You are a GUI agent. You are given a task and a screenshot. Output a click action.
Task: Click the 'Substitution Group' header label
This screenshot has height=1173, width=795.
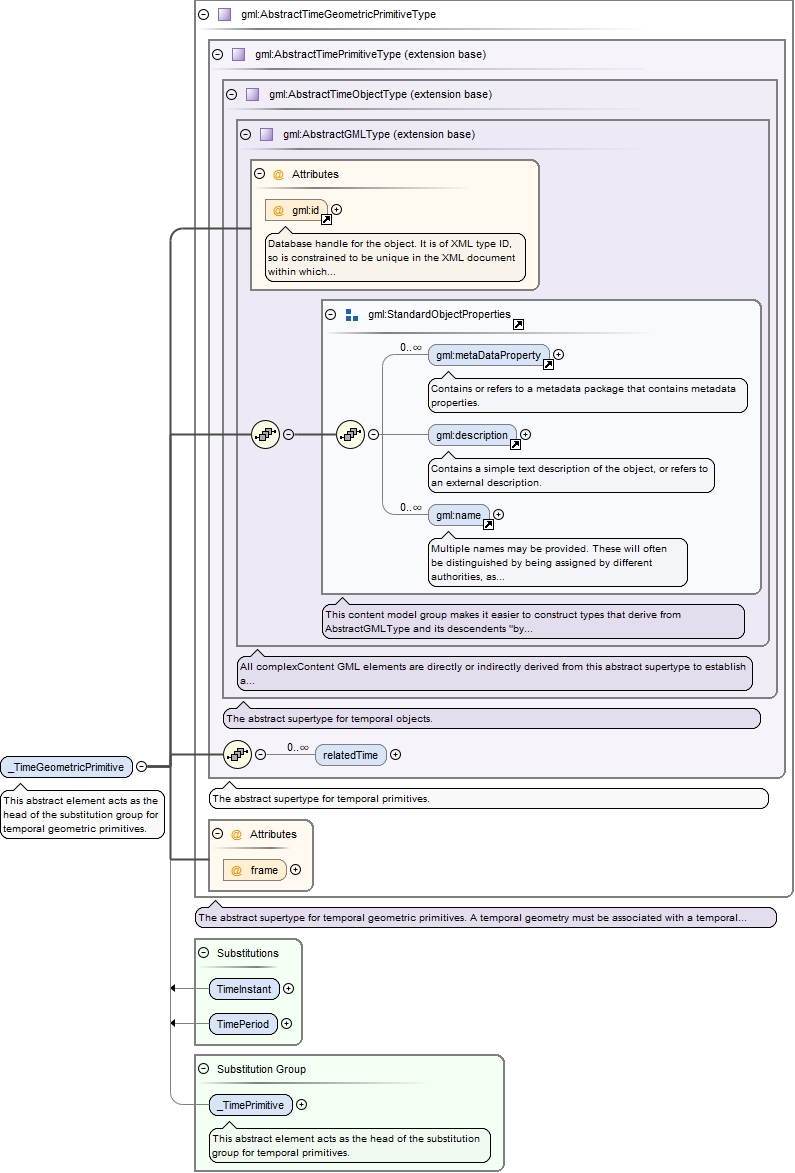[x=262, y=1069]
